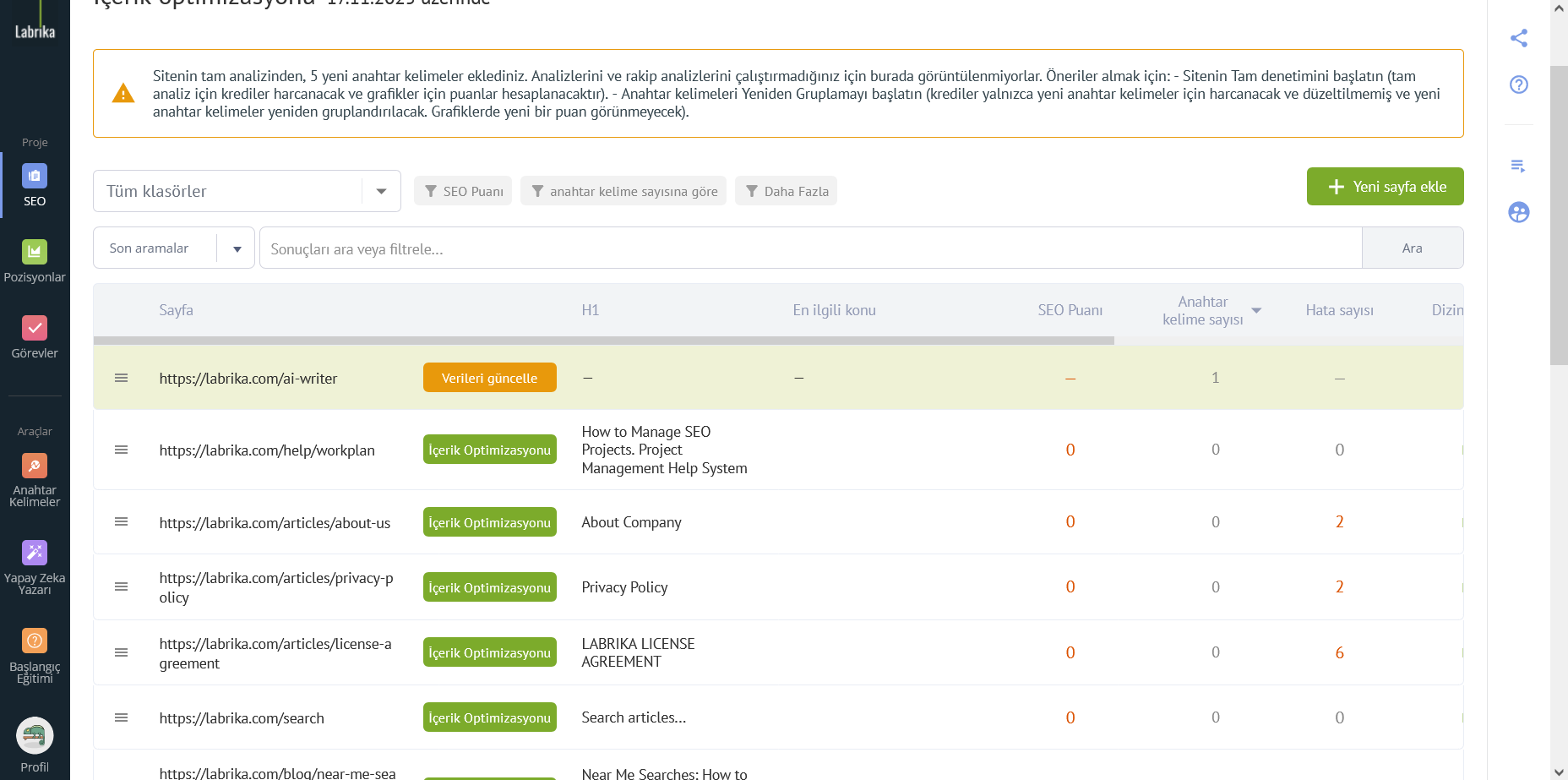Open the Son aramalar dropdown
Image resolution: width=1568 pixels, height=780 pixels.
coord(237,248)
